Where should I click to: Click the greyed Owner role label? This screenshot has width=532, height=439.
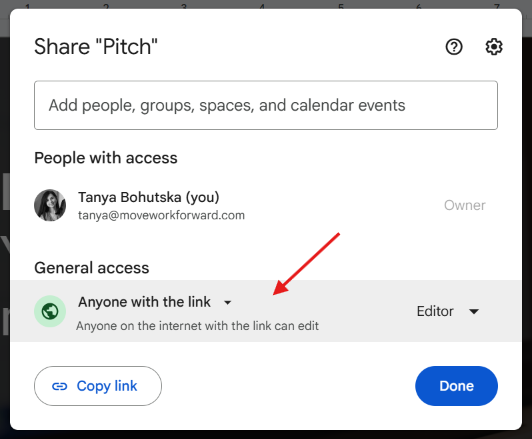click(x=464, y=205)
